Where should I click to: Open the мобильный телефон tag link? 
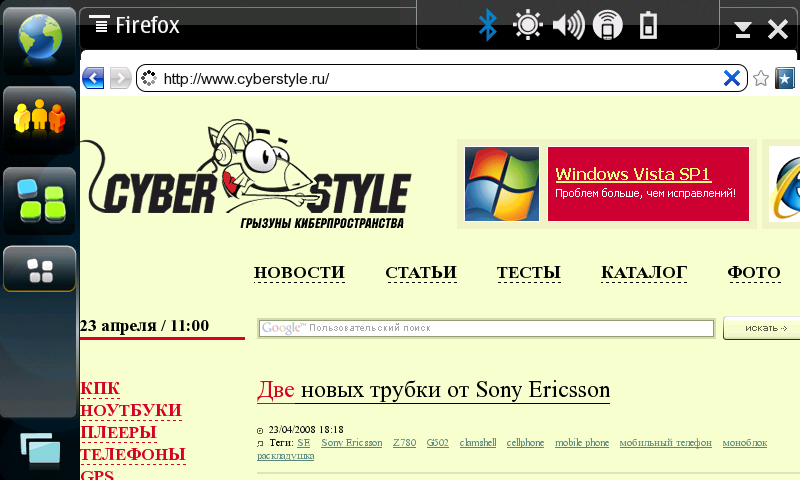point(665,443)
